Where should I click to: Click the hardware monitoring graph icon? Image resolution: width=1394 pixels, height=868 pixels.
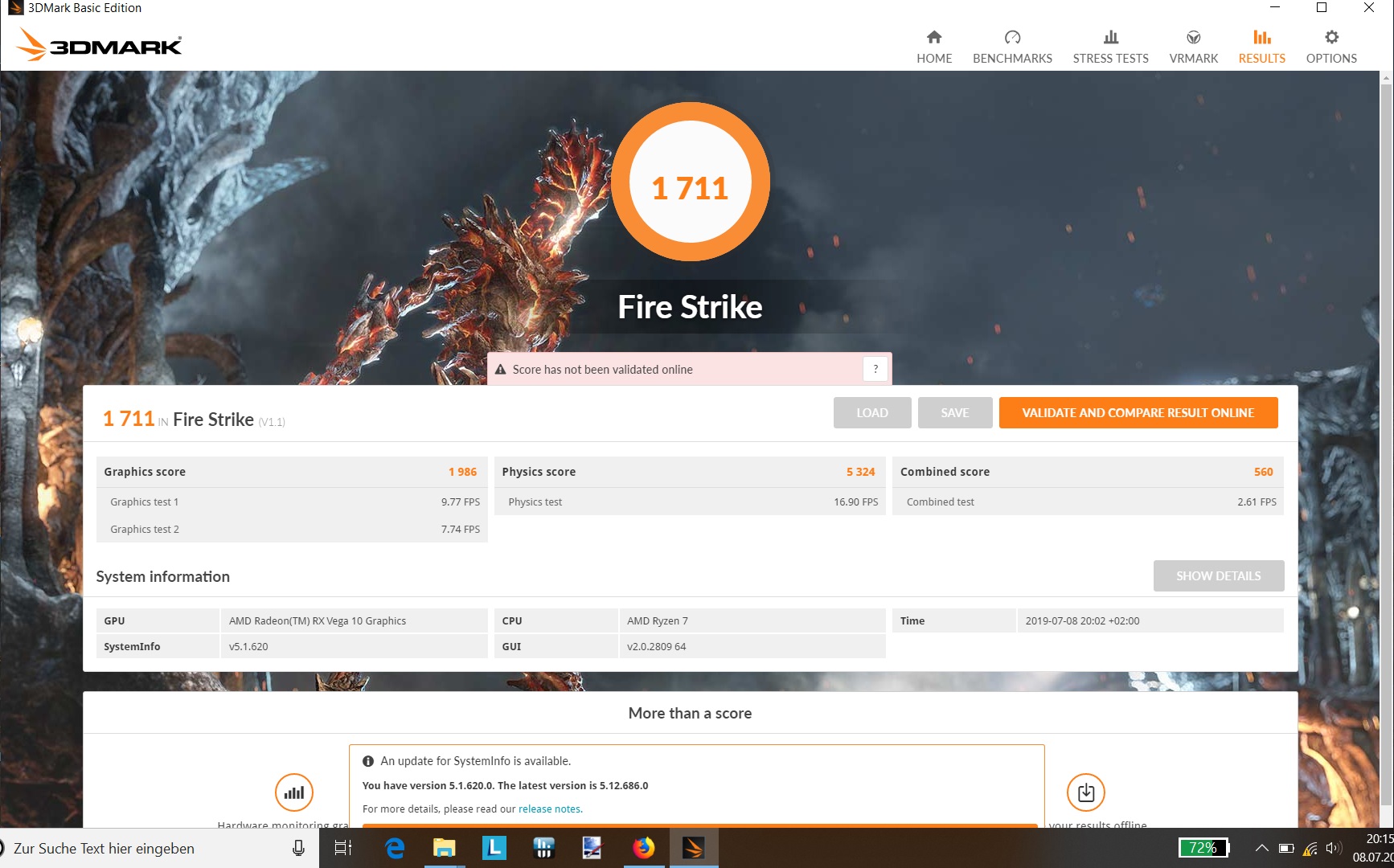pos(294,792)
